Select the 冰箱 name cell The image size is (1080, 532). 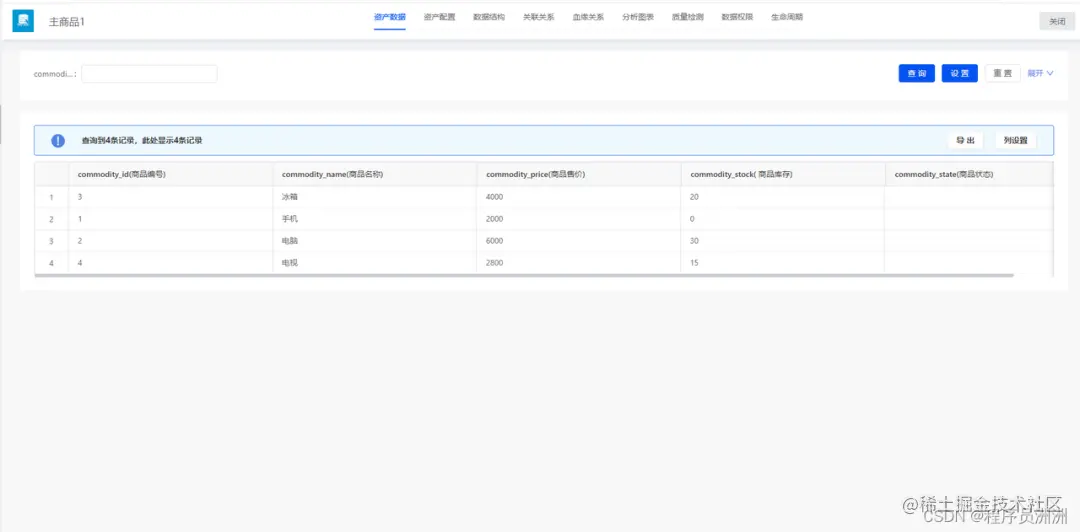coord(375,197)
